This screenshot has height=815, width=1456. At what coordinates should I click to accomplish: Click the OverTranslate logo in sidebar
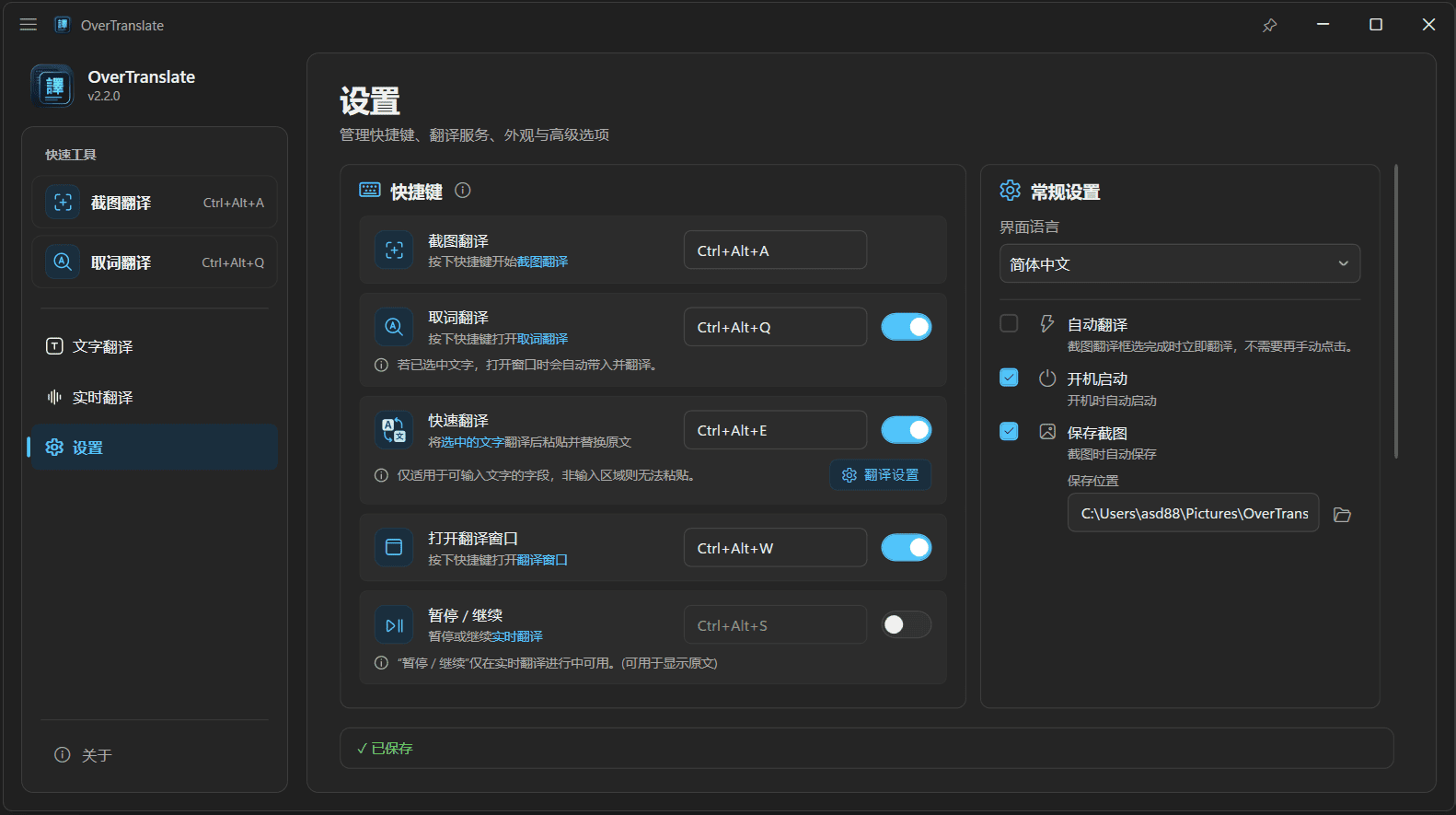point(52,86)
